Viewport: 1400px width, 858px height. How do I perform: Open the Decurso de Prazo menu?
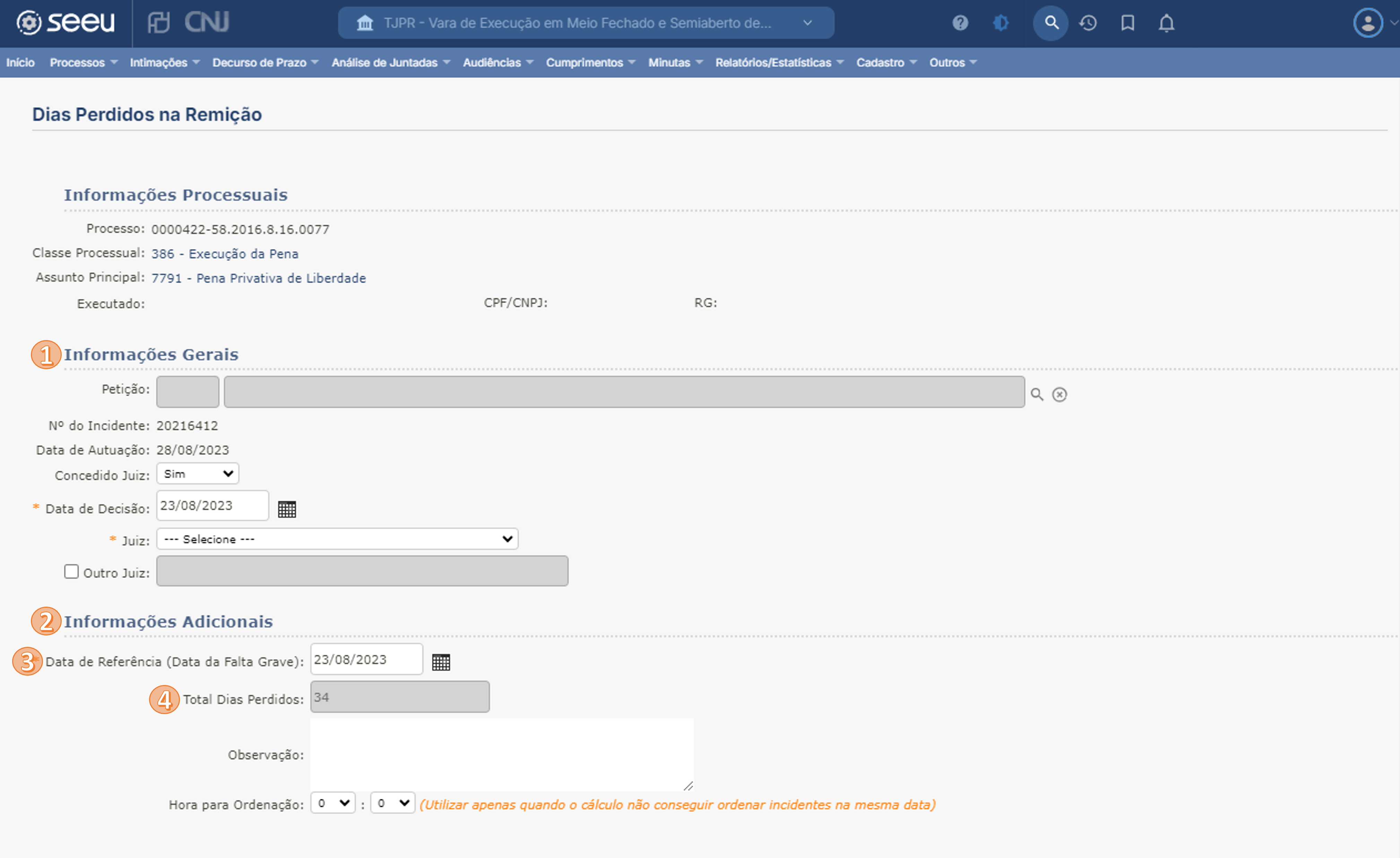click(265, 62)
